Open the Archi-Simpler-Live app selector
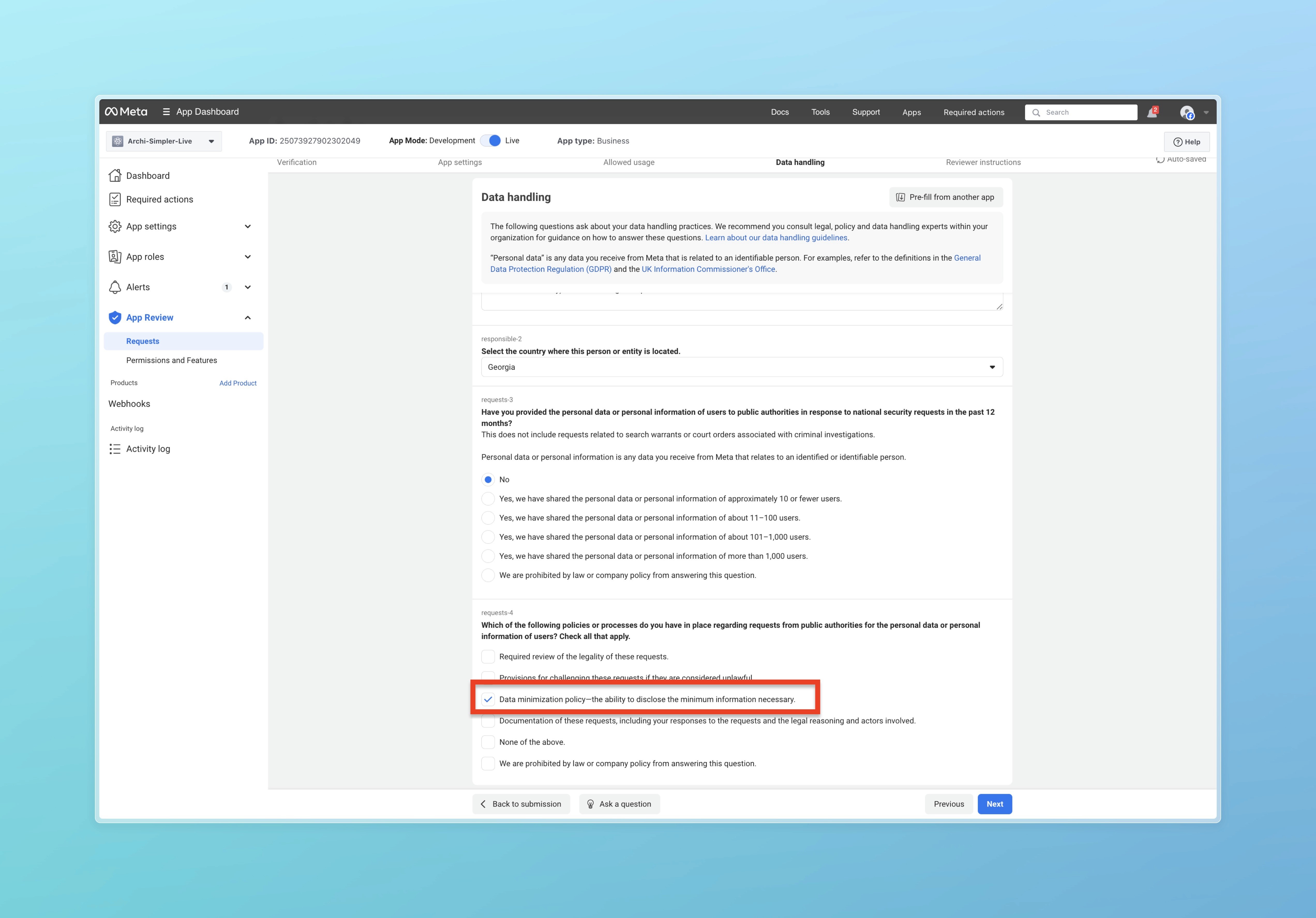 tap(164, 141)
